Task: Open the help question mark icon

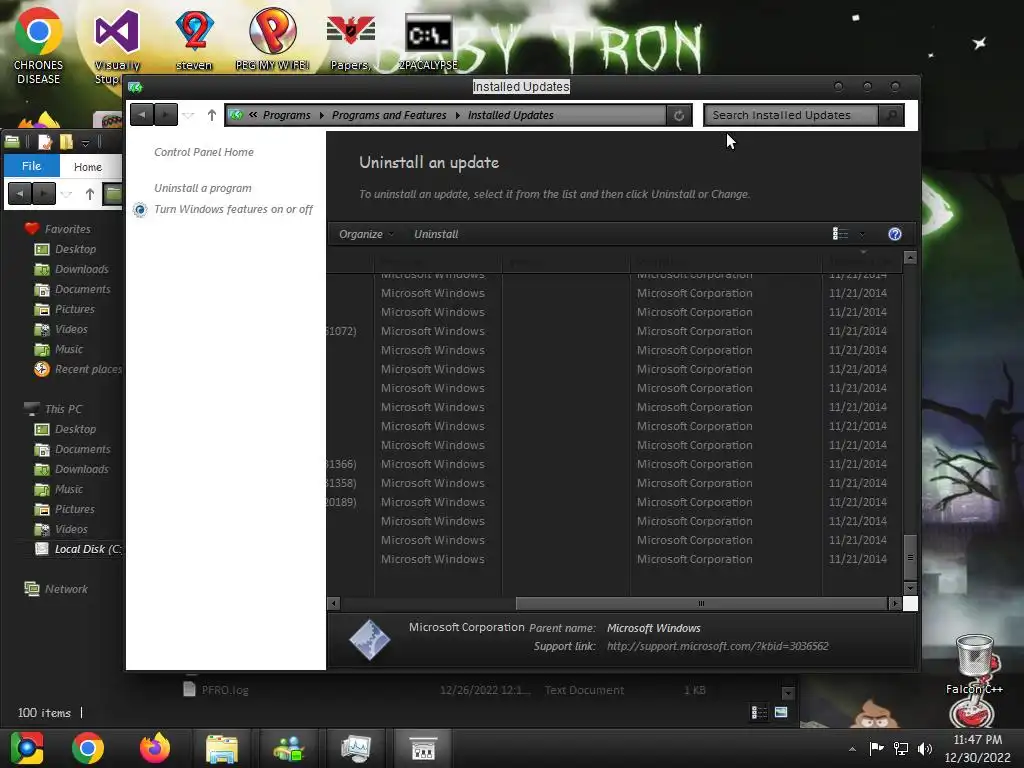Action: click(895, 234)
